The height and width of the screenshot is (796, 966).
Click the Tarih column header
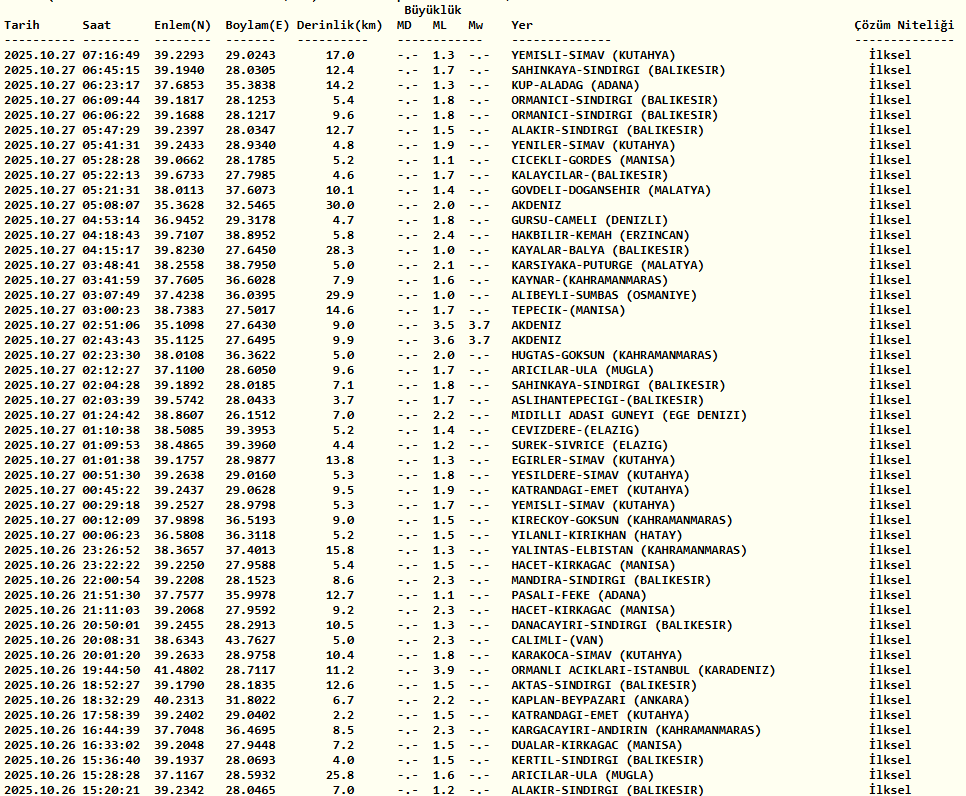point(24,24)
